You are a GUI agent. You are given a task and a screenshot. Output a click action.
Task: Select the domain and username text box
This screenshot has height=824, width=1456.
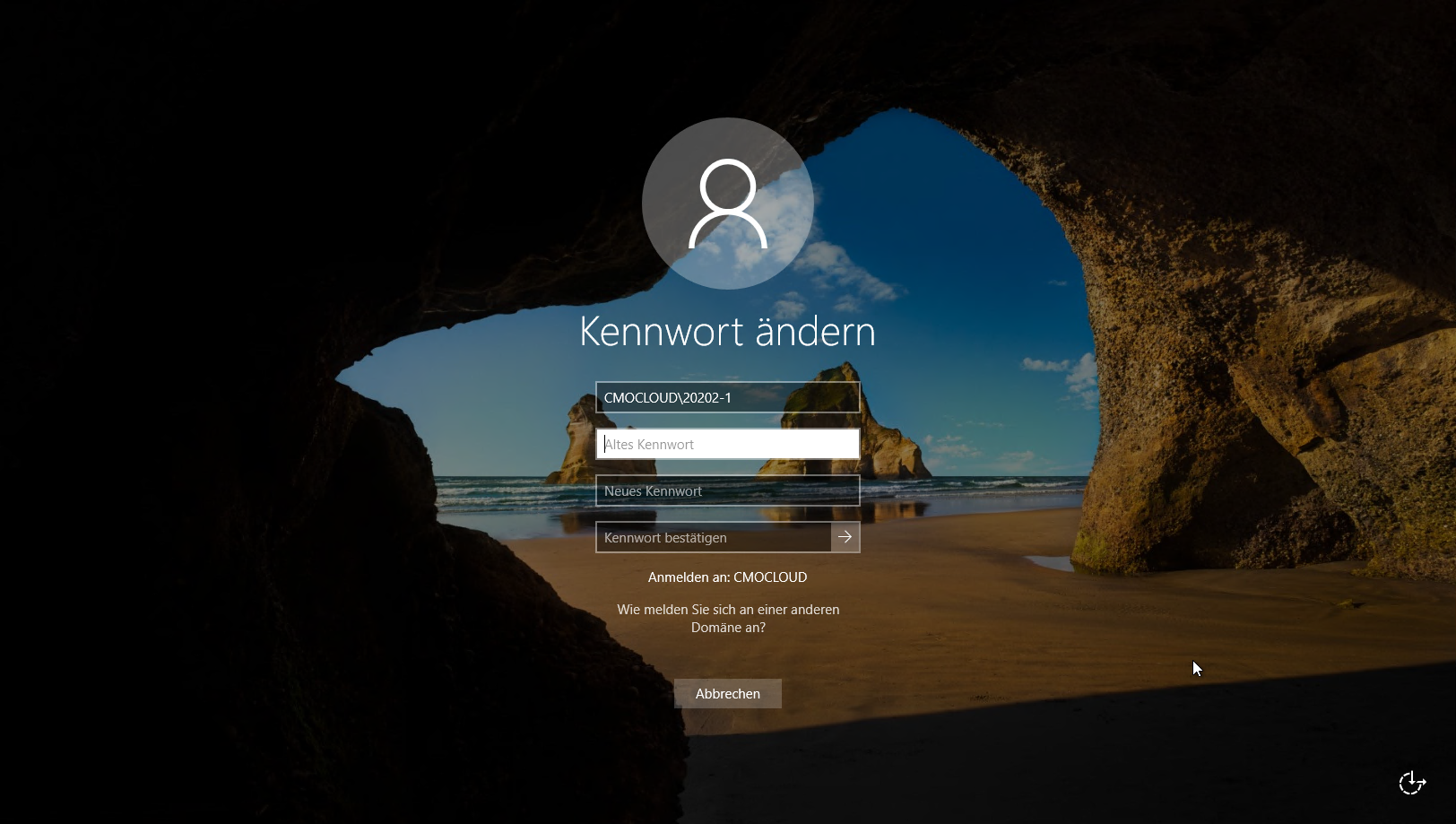(727, 397)
